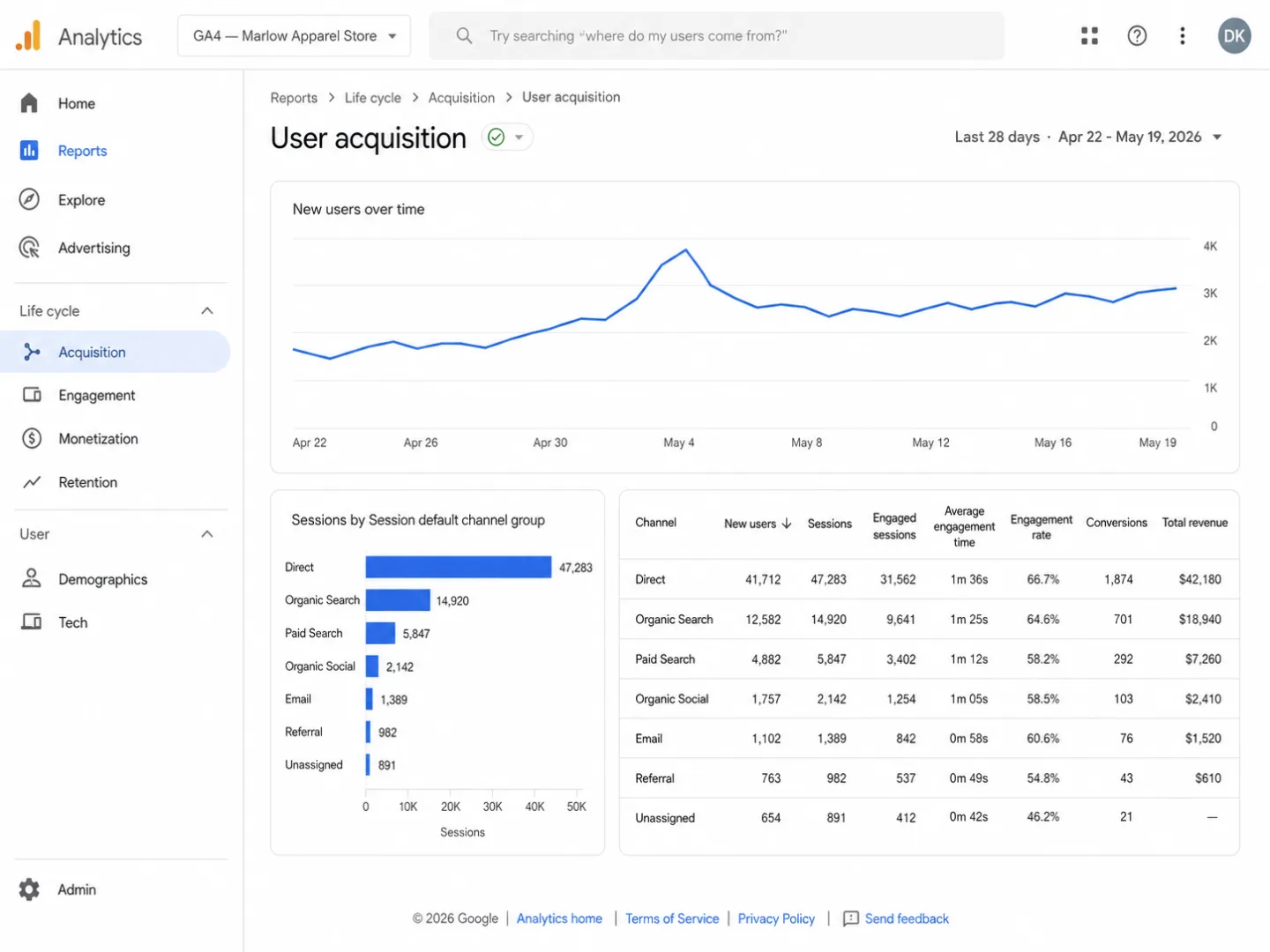The image size is (1270, 952).
Task: Click the Reports breadcrumb link
Action: click(x=294, y=98)
